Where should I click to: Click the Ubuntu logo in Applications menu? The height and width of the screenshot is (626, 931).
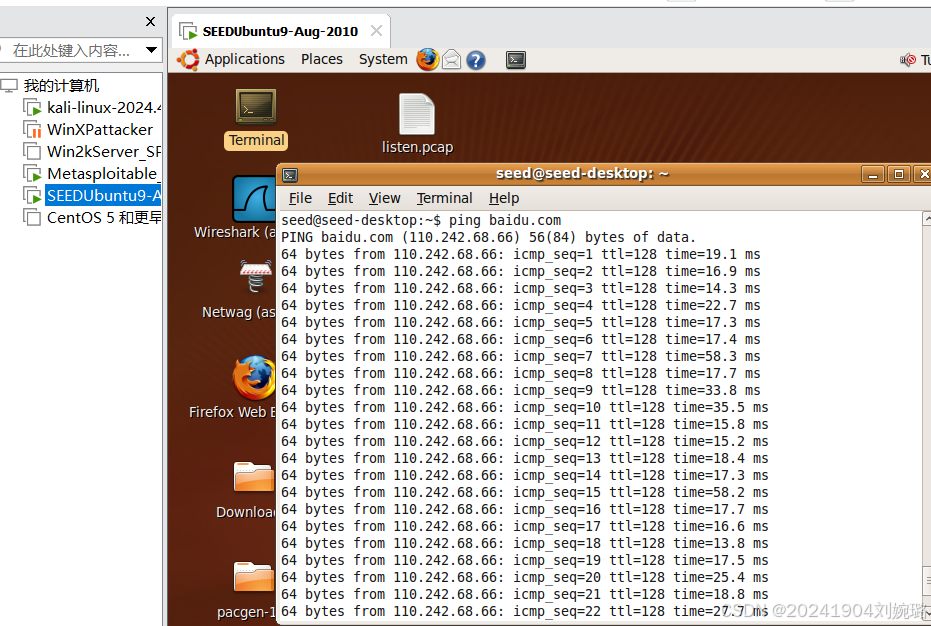coord(188,59)
